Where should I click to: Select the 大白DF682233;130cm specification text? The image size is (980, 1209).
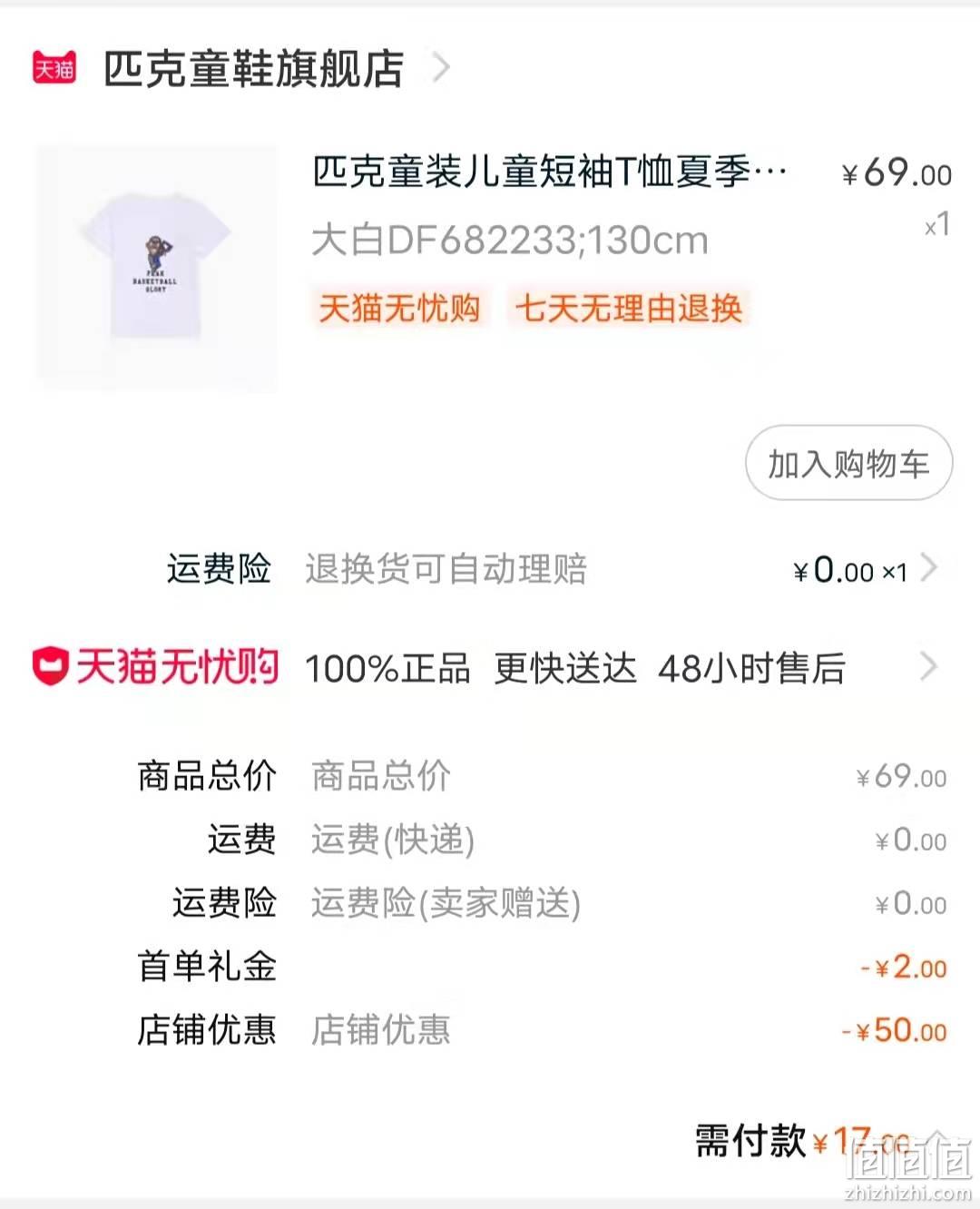510,241
